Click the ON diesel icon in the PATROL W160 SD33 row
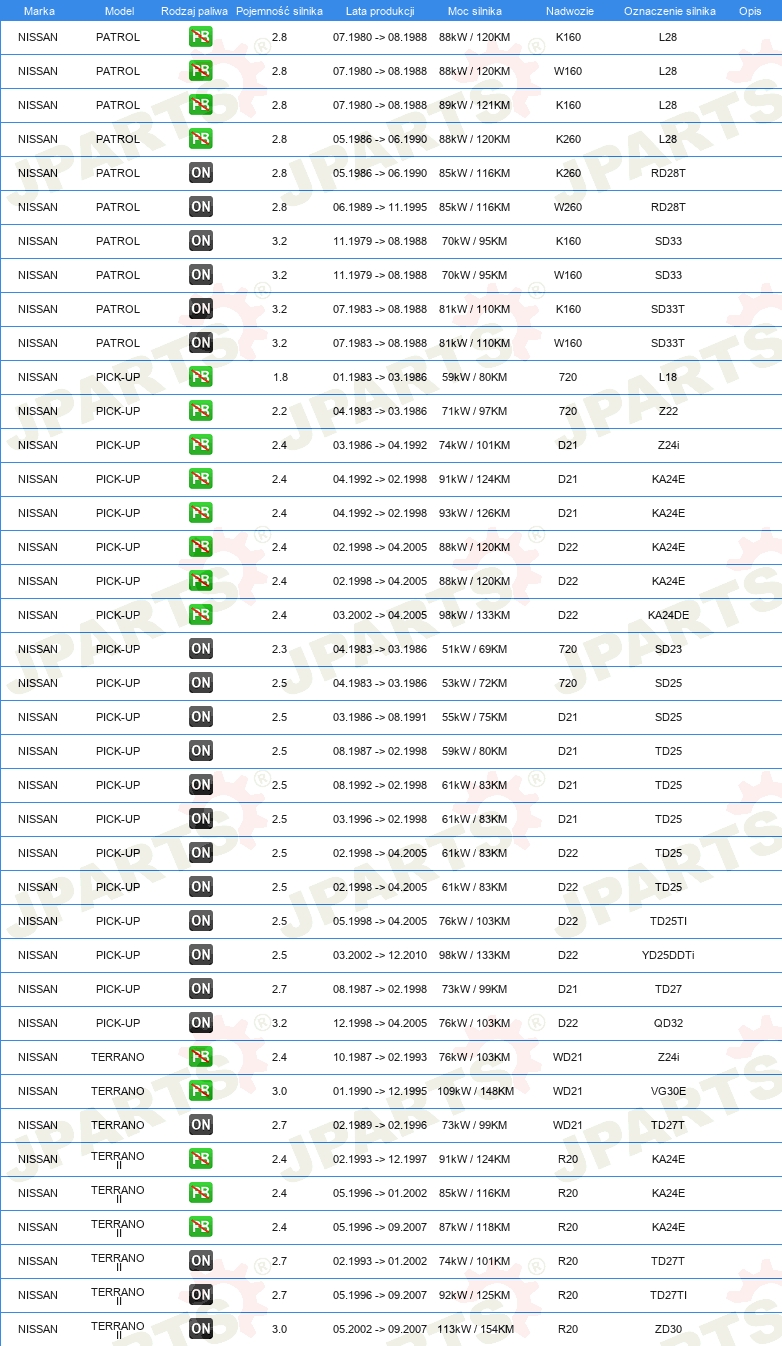This screenshot has height=1346, width=782. (201, 275)
